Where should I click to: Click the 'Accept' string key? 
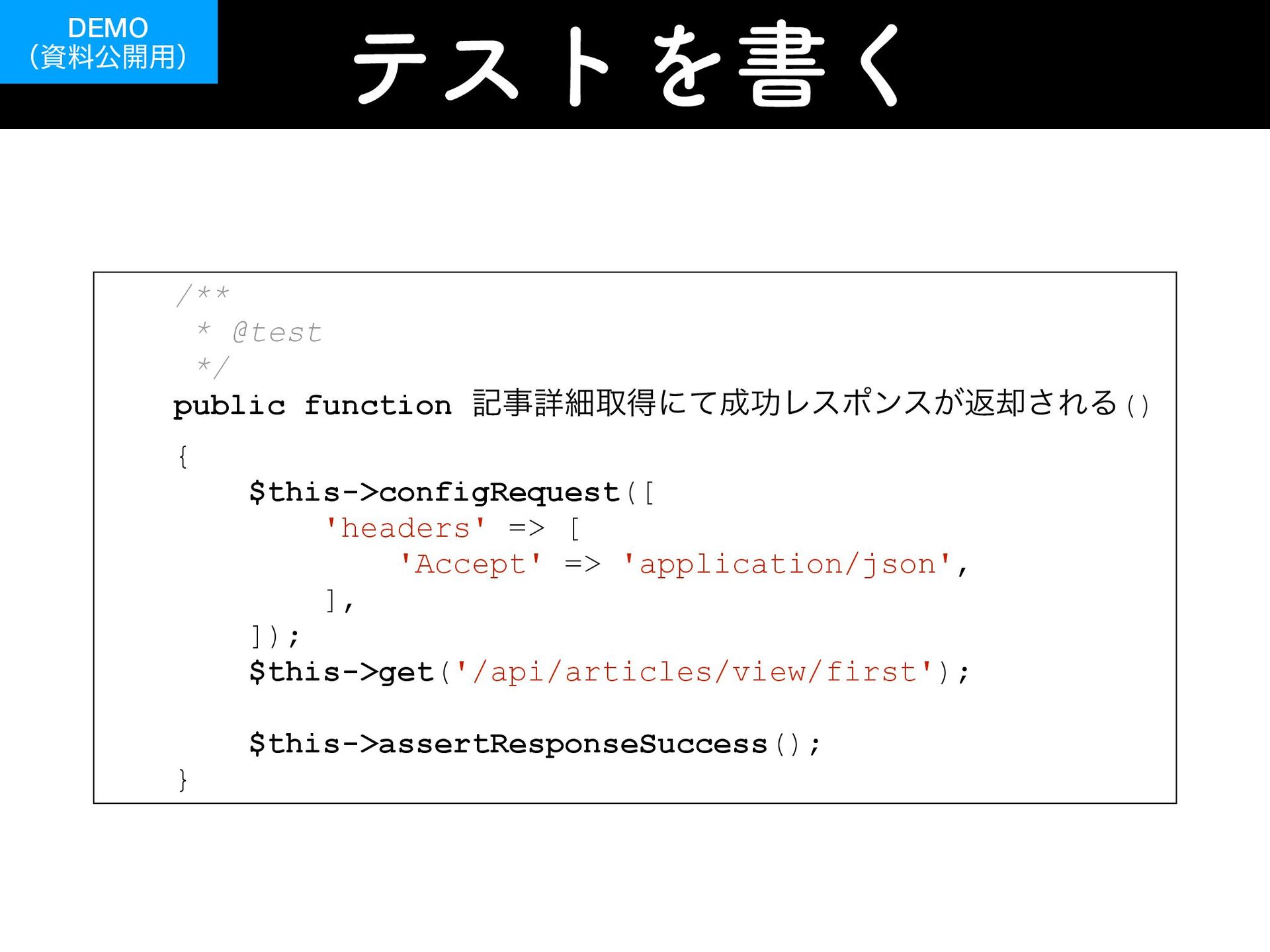point(470,564)
